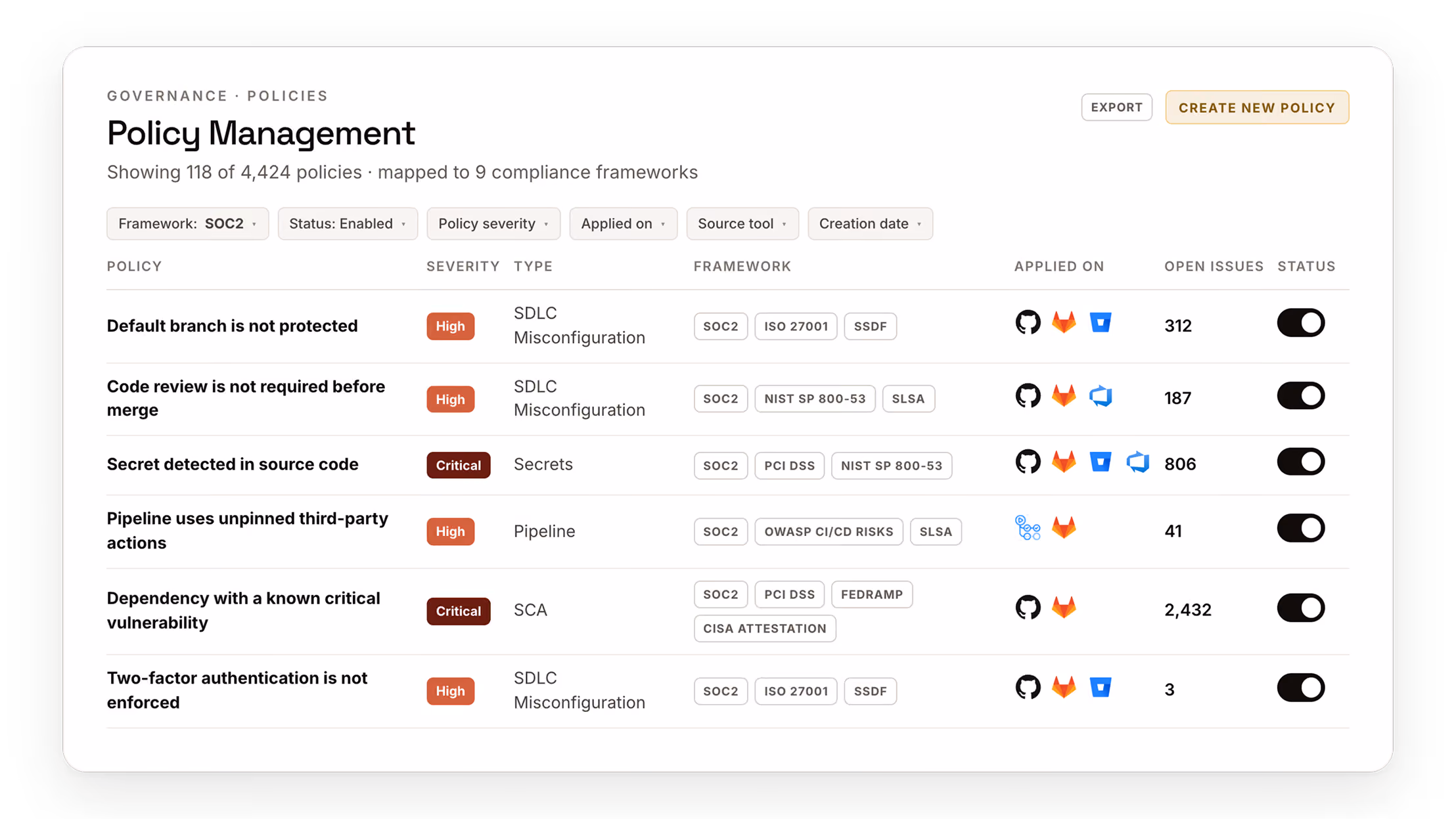Open Pipeline uses unpinned third-party actions policy
Viewport: 1456px width, 819px height.
(247, 531)
